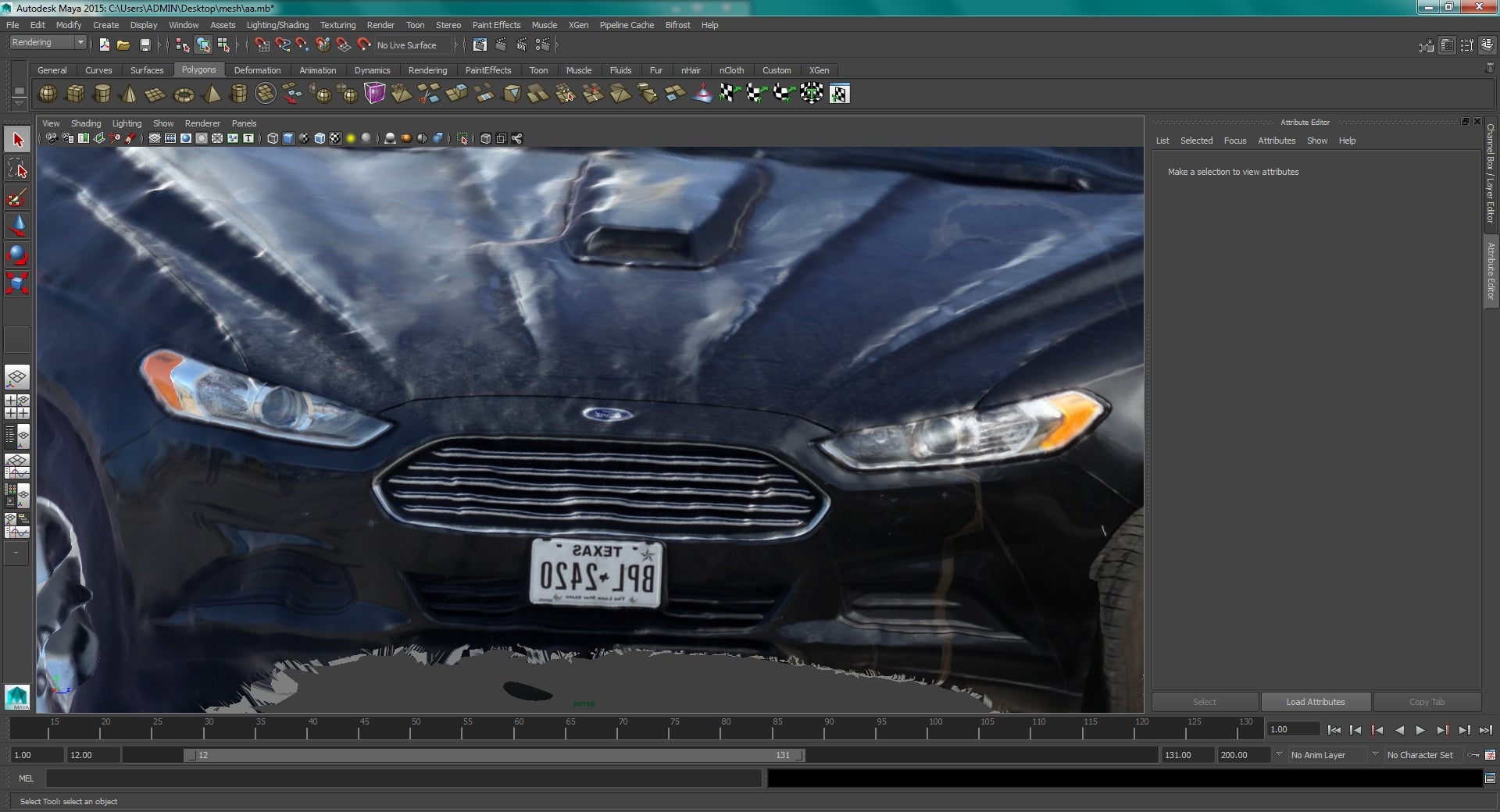
Task: Open the Rendering menu set dropdown
Action: point(48,42)
